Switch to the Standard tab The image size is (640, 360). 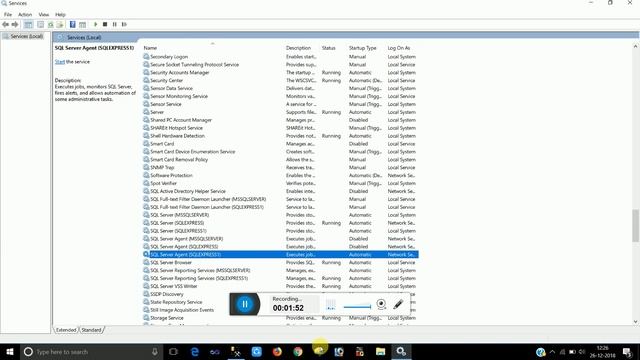click(x=91, y=330)
